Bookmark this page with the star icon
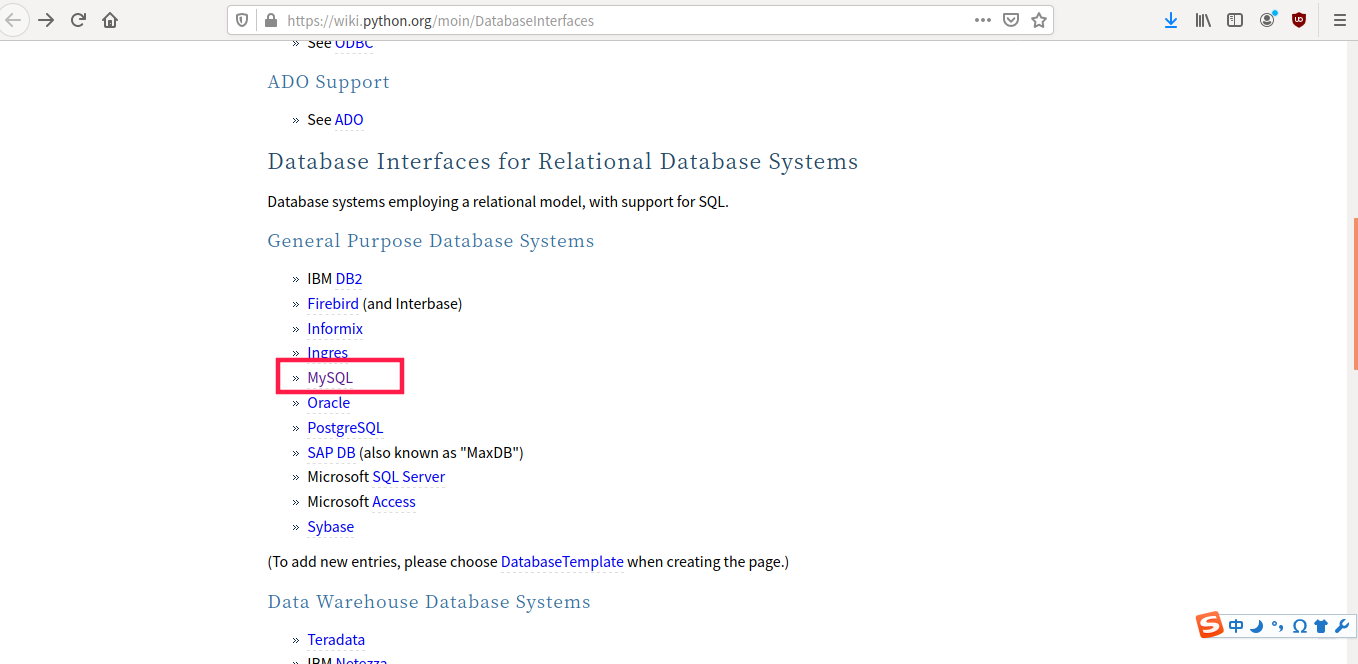This screenshot has width=1358, height=664. (1039, 20)
